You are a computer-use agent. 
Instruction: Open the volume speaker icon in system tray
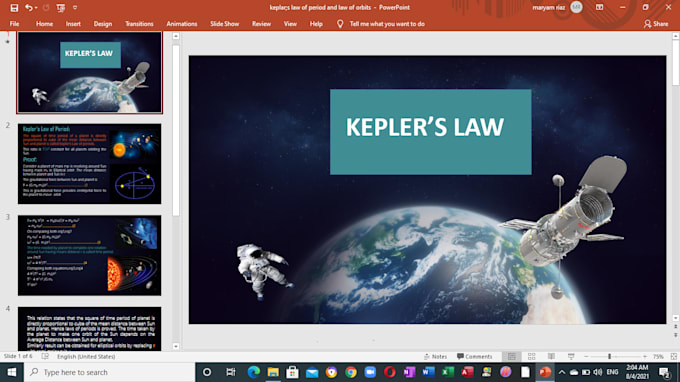598,372
